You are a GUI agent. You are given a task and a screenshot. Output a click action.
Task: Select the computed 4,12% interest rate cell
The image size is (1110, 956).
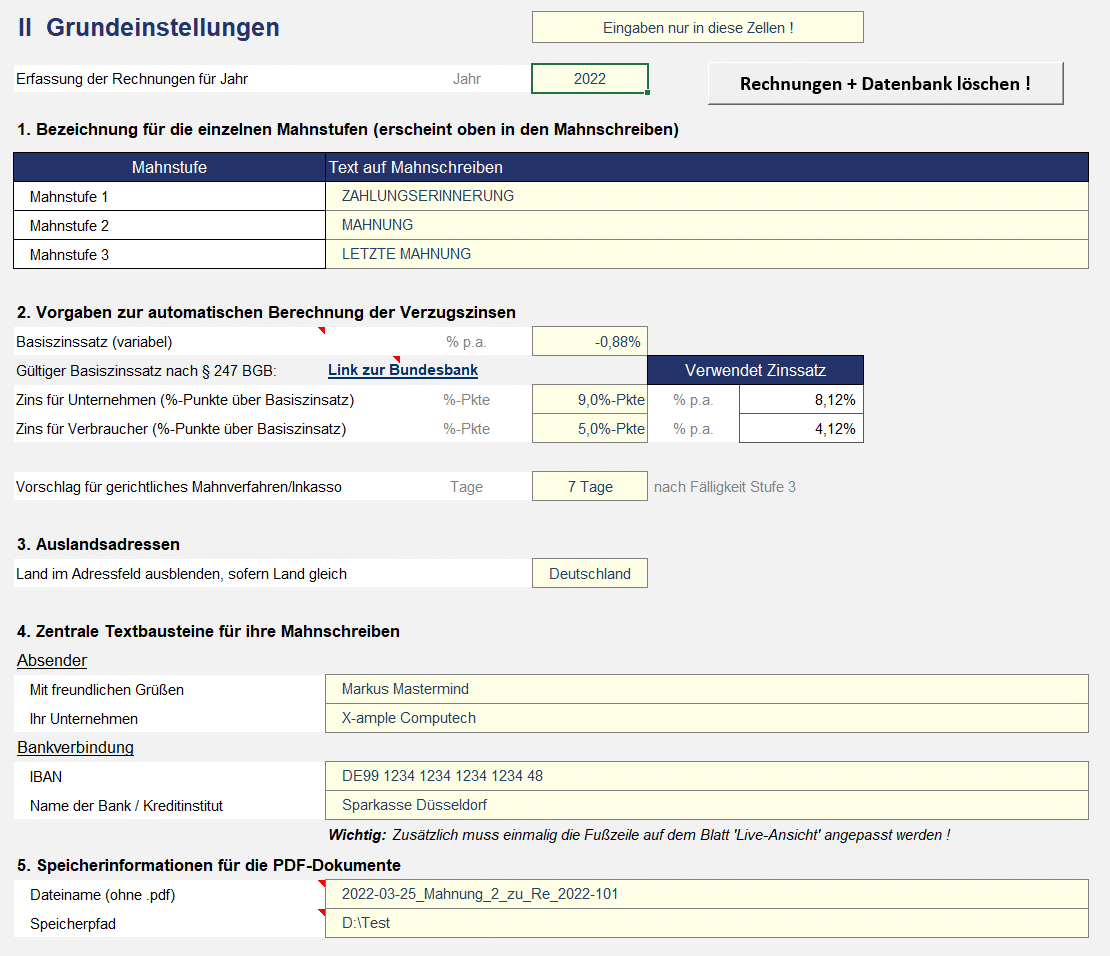coord(801,428)
